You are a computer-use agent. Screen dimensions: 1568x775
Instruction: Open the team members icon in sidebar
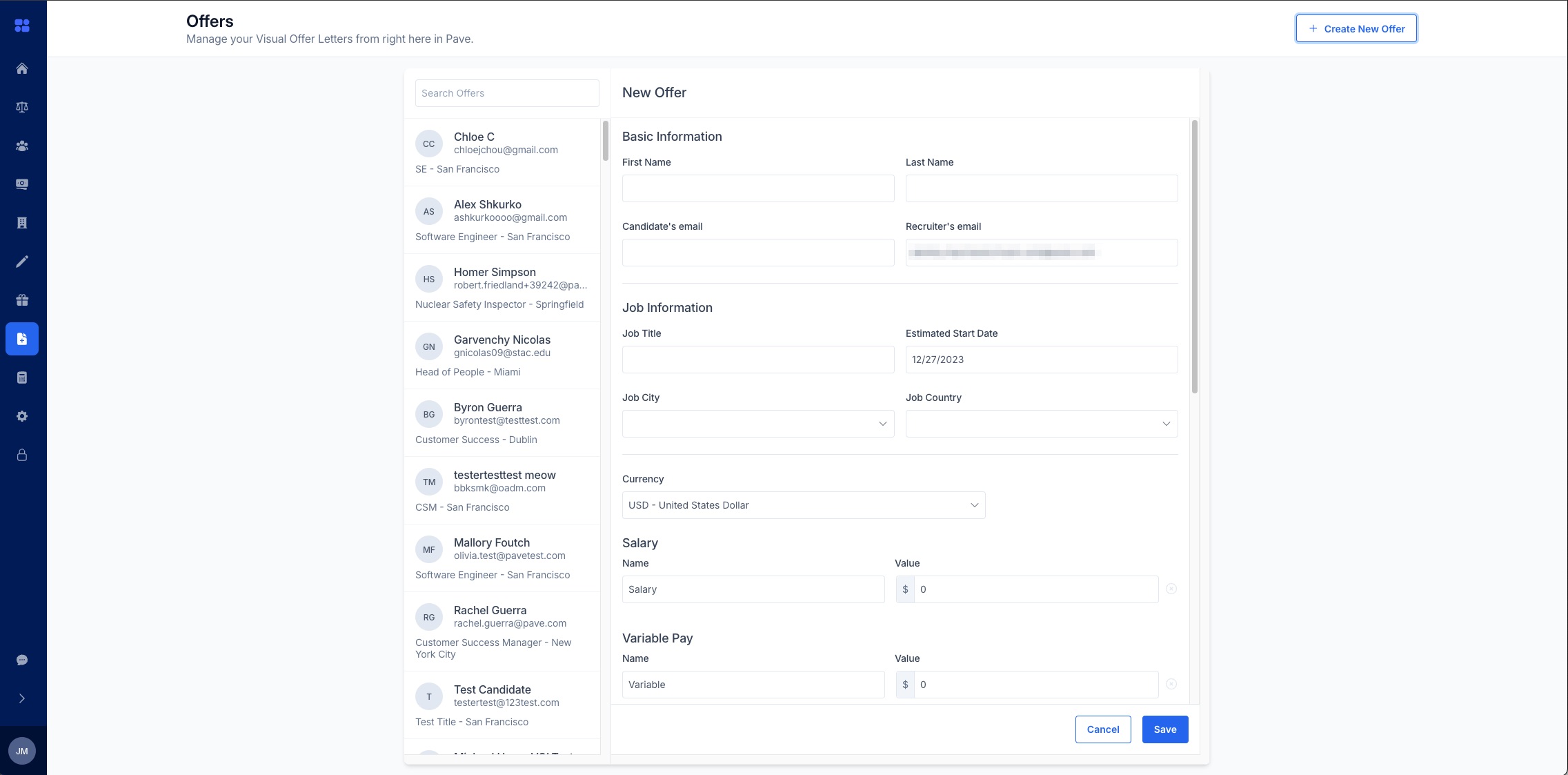[22, 146]
